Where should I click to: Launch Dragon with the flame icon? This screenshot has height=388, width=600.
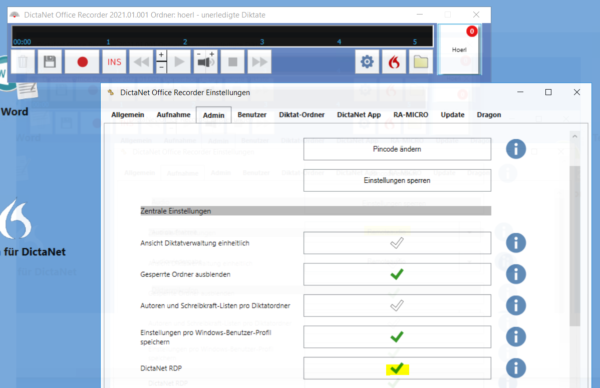(394, 62)
